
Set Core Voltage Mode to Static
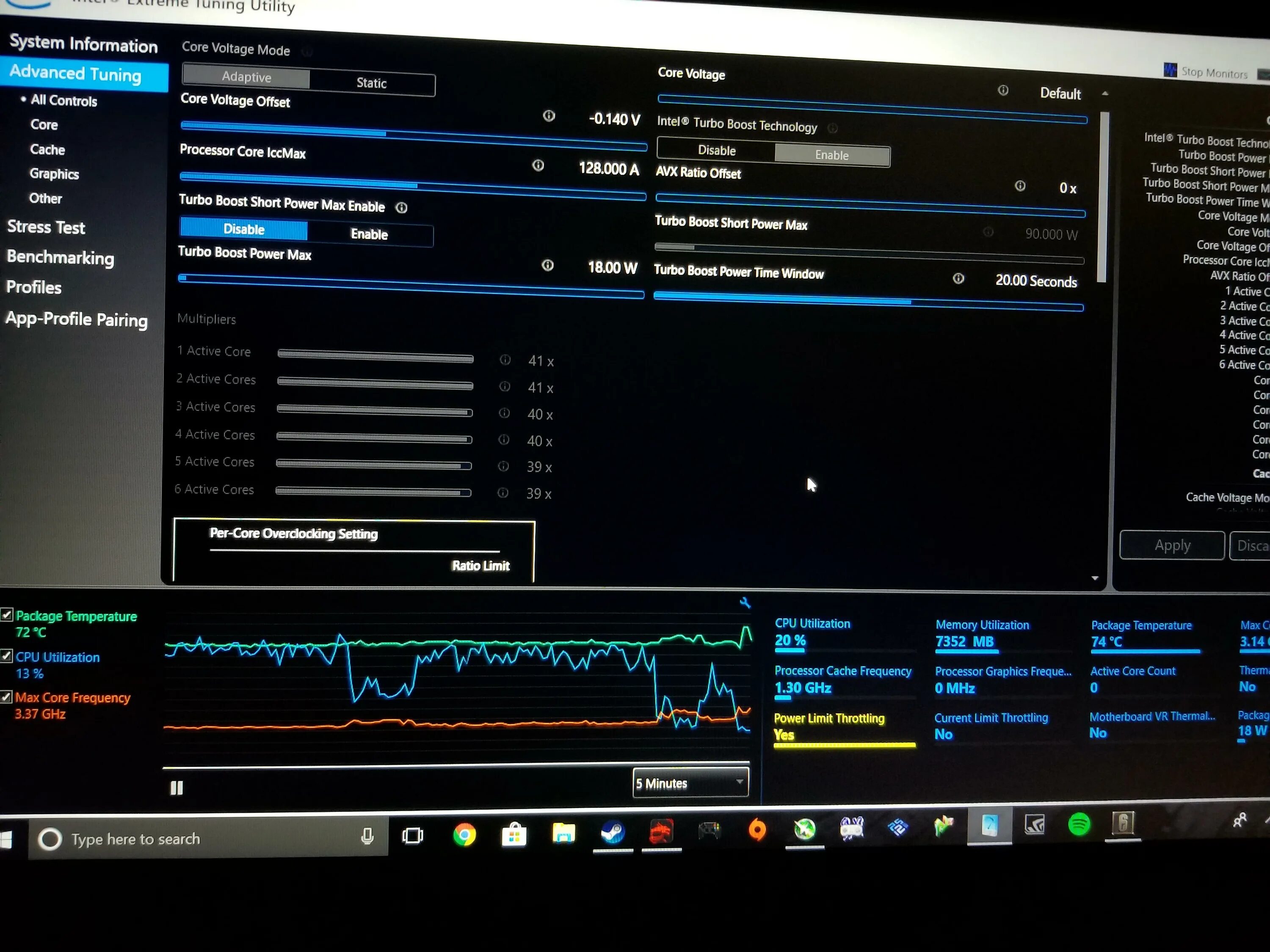pos(371,83)
